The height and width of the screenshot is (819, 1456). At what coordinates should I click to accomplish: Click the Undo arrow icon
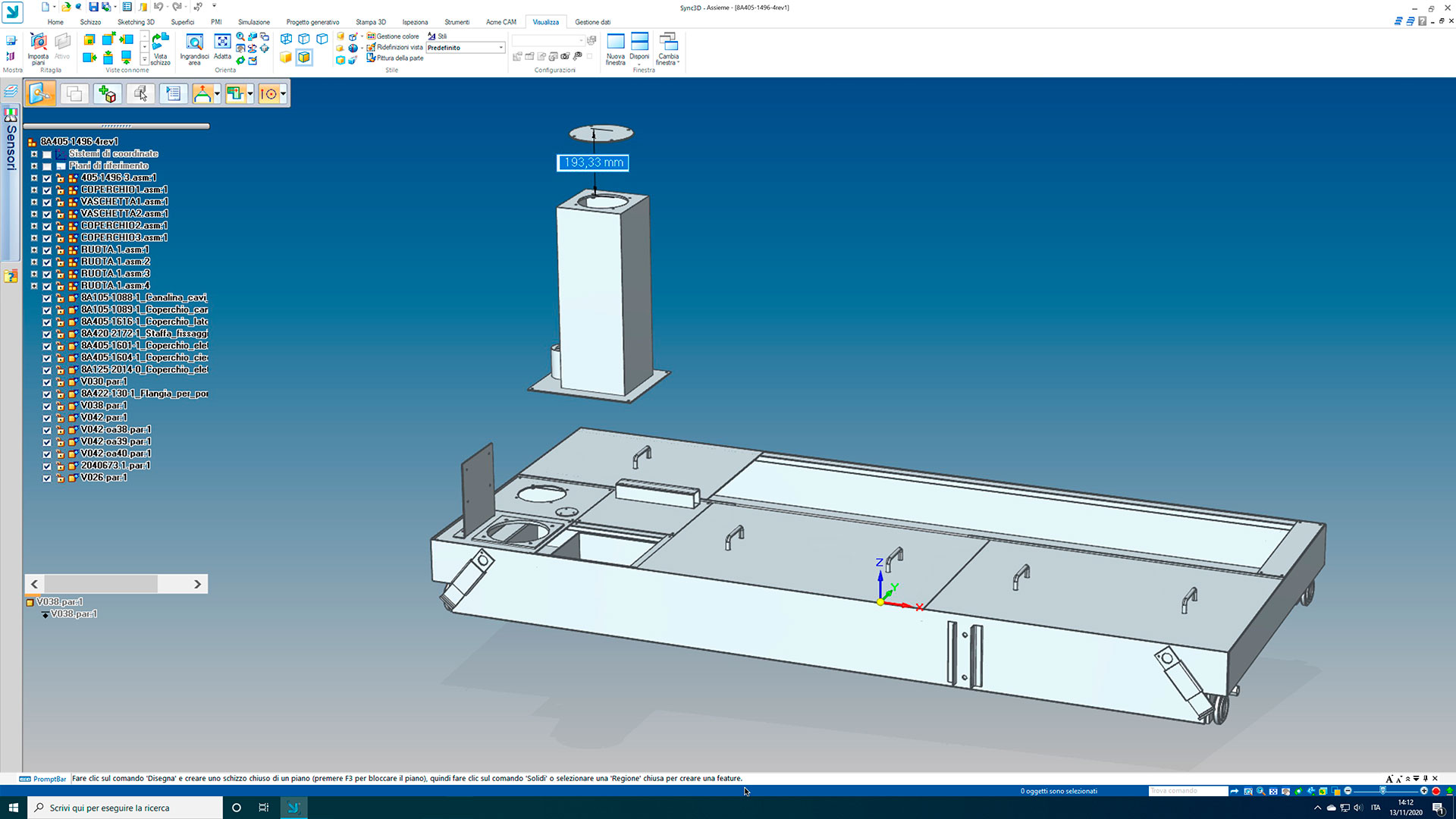click(158, 7)
